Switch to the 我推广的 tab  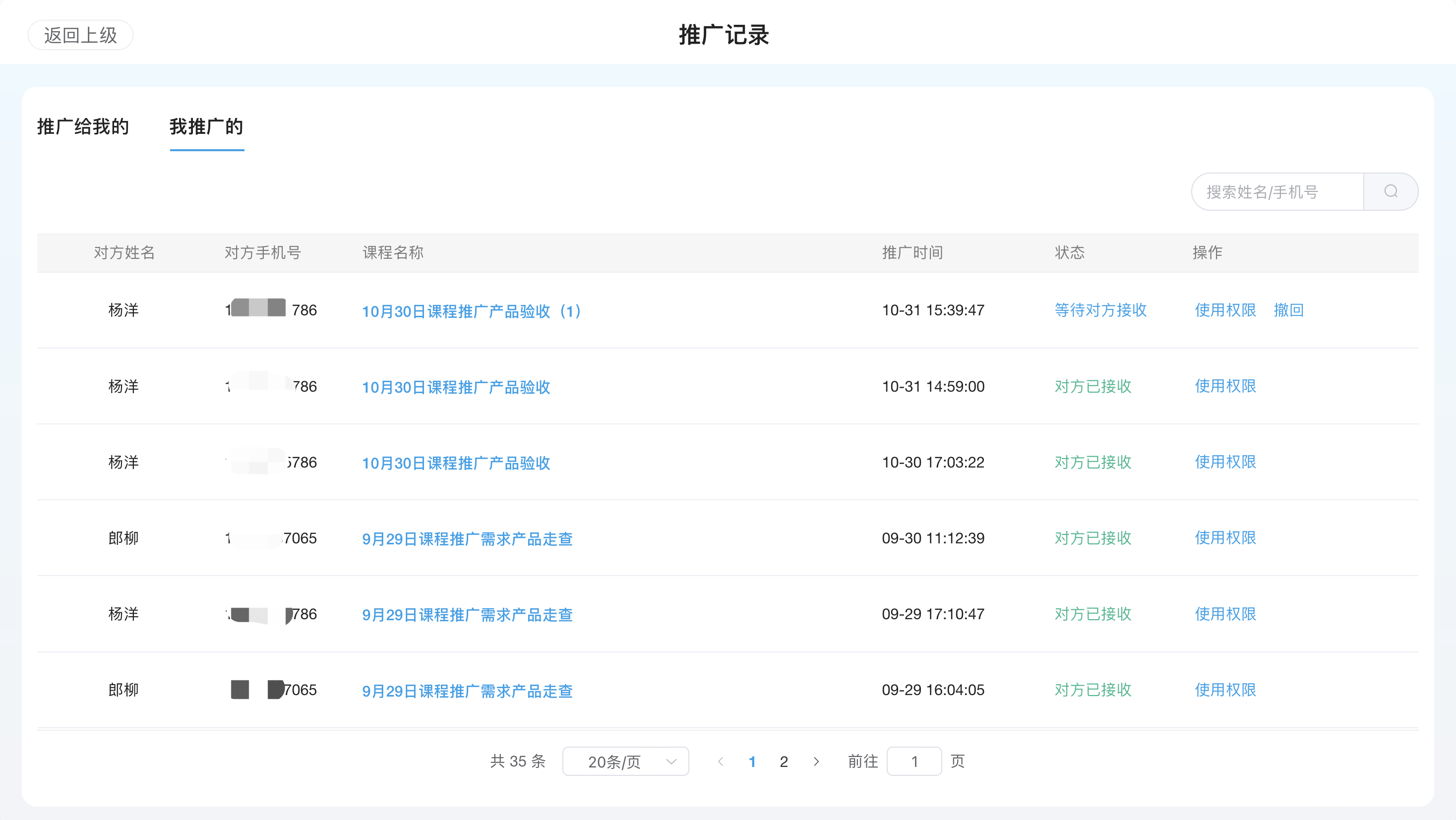coord(207,127)
